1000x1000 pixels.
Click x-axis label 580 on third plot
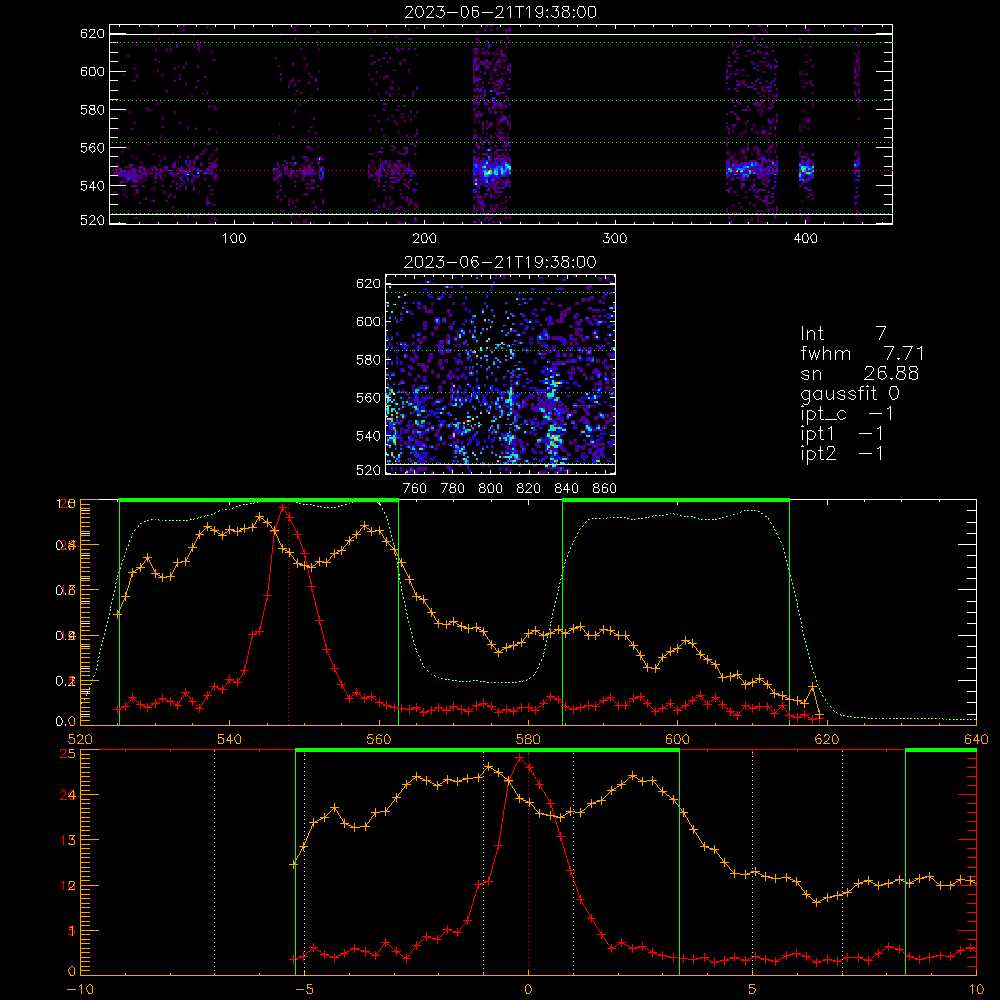tap(528, 740)
